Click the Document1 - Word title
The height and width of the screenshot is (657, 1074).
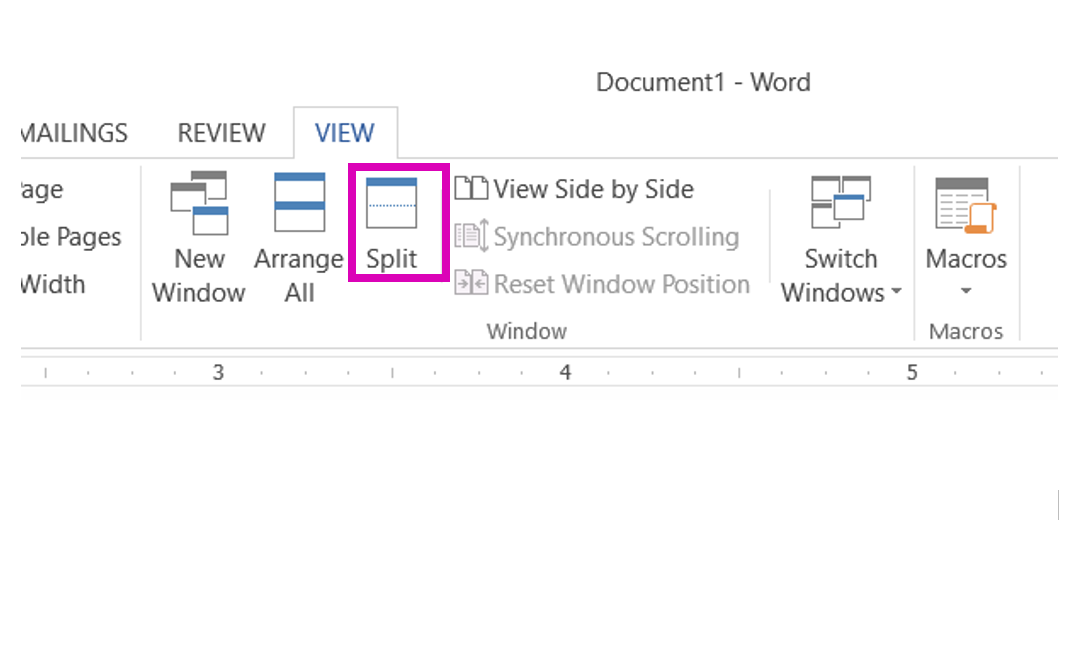click(703, 82)
